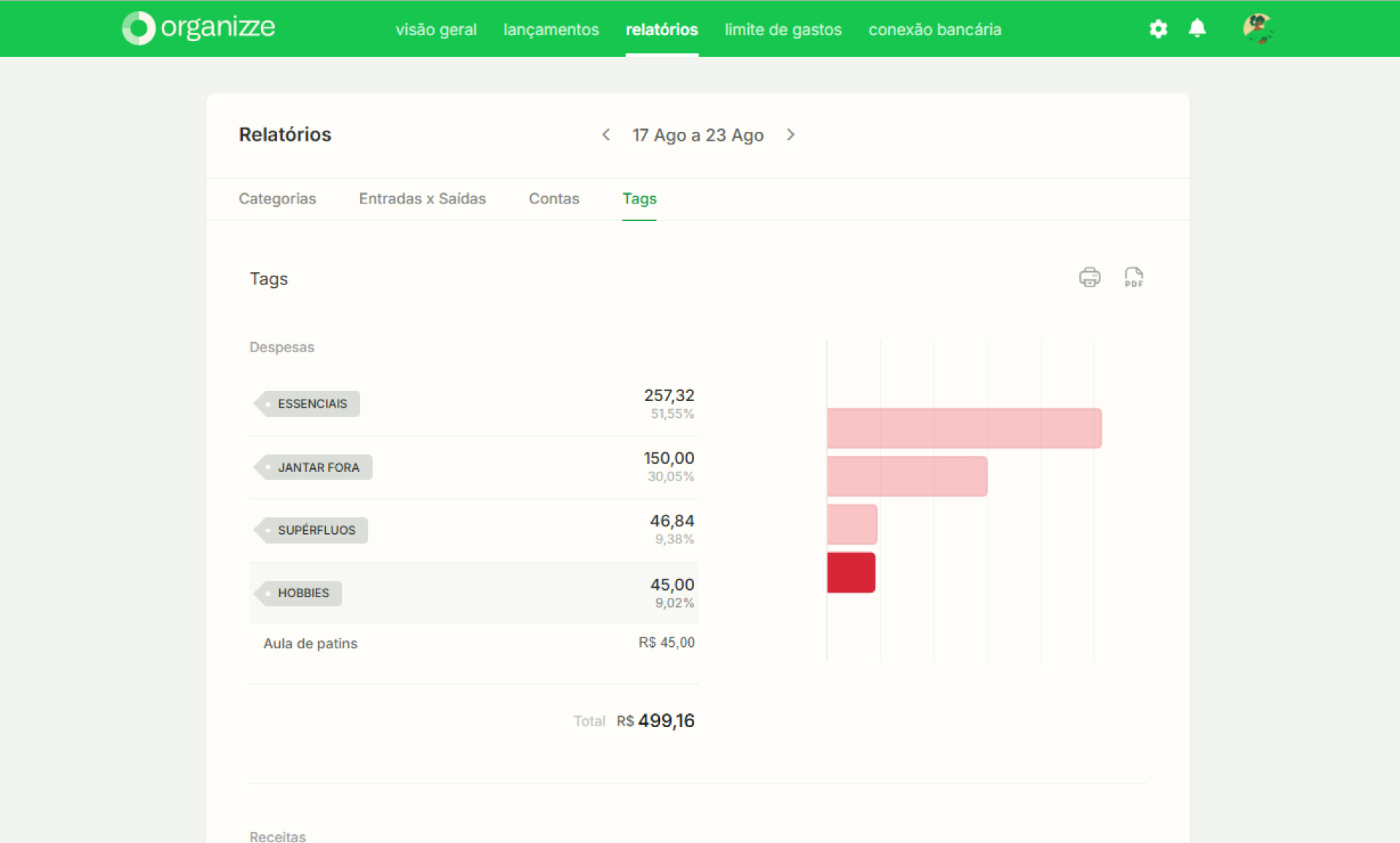Viewport: 1400px width, 843px height.
Task: Print the Tags report
Action: point(1089,277)
